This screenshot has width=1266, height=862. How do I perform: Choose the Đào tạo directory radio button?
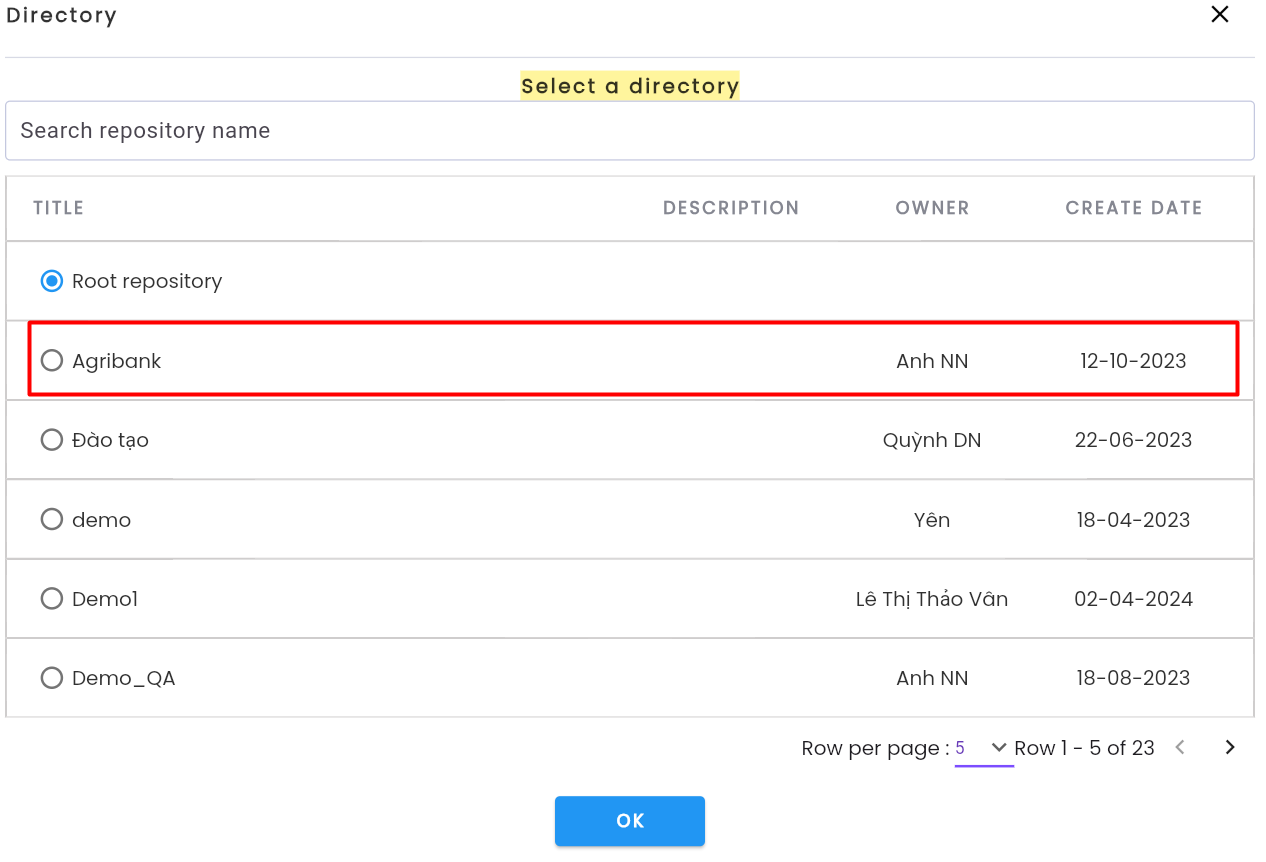point(52,440)
